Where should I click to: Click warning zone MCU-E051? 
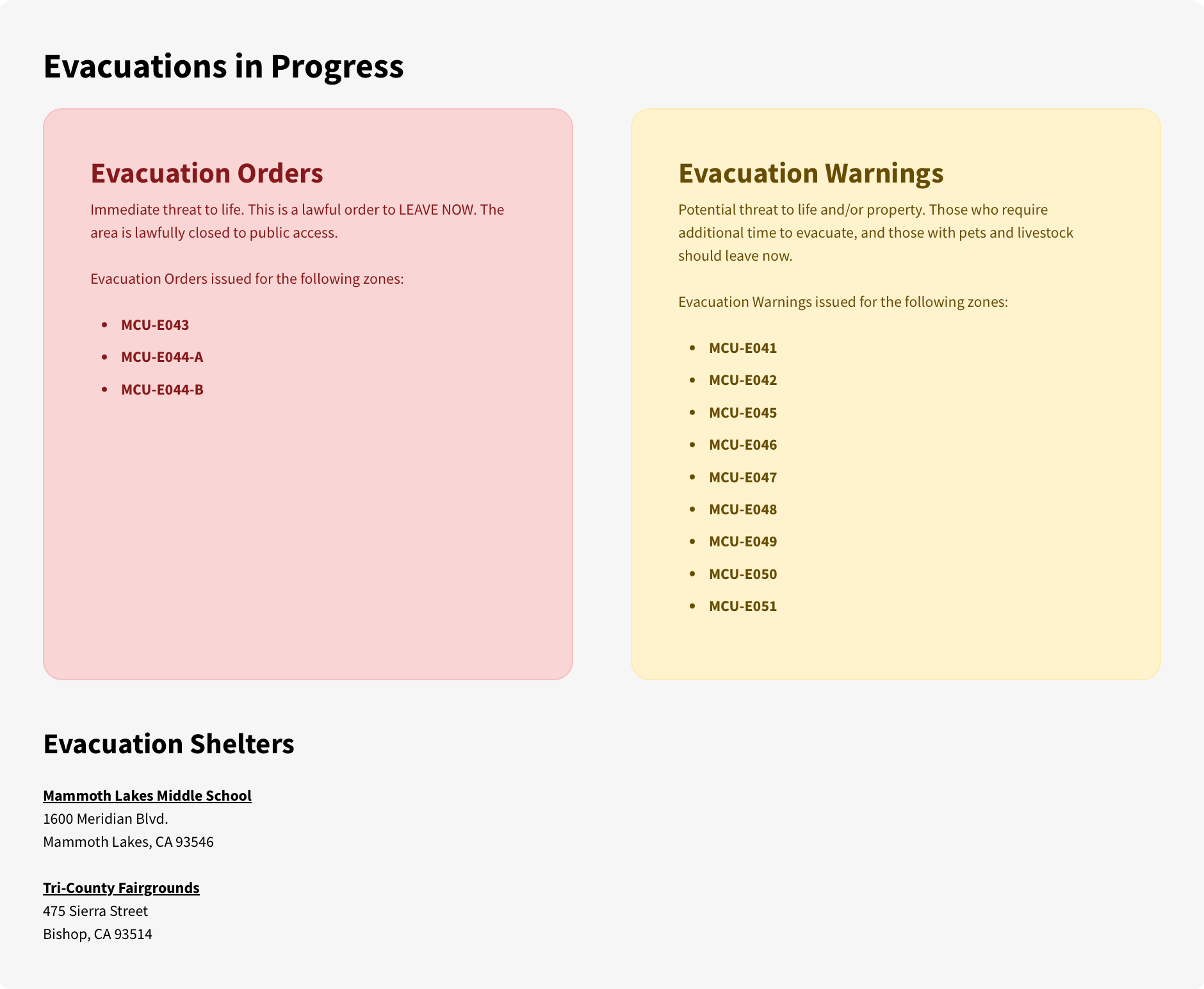[743, 607]
